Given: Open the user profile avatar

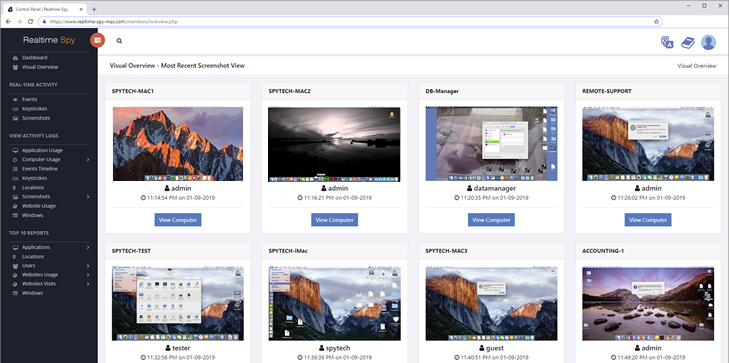Looking at the screenshot, I should coord(709,42).
